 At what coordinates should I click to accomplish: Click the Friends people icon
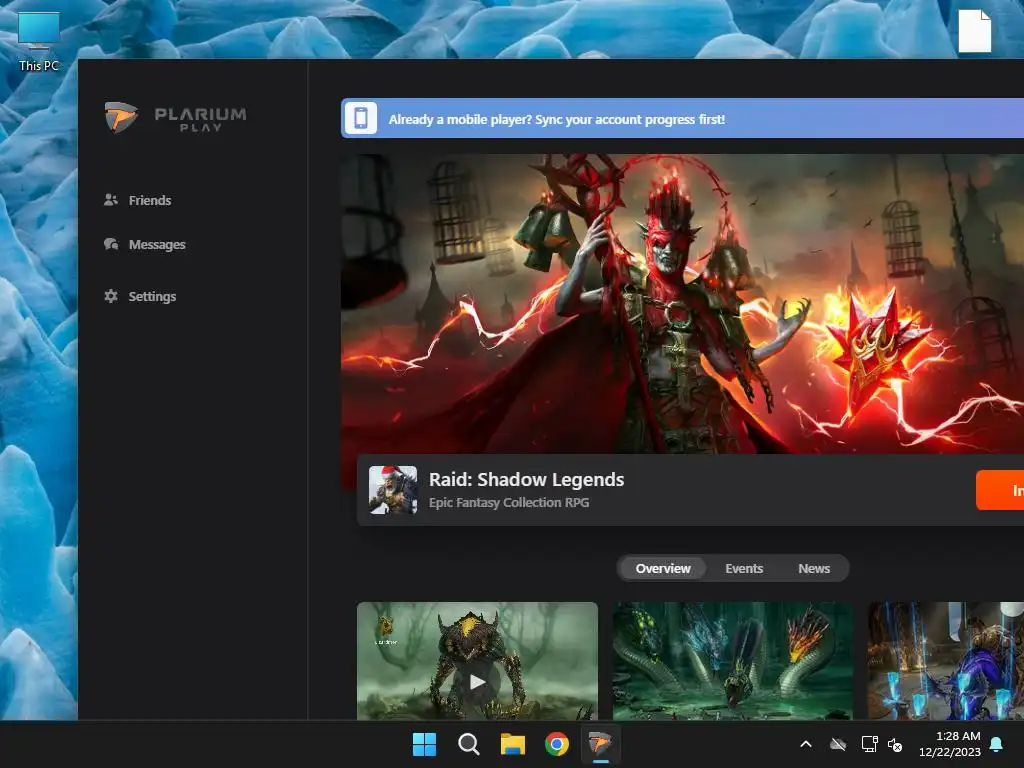pos(111,200)
